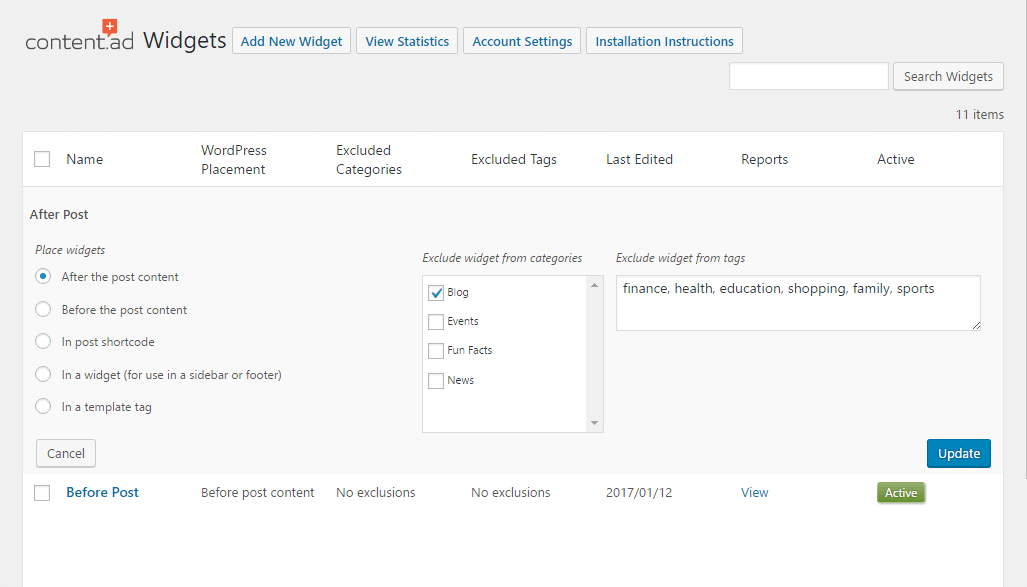Open Installation Instructions
This screenshot has width=1027, height=587.
point(664,41)
